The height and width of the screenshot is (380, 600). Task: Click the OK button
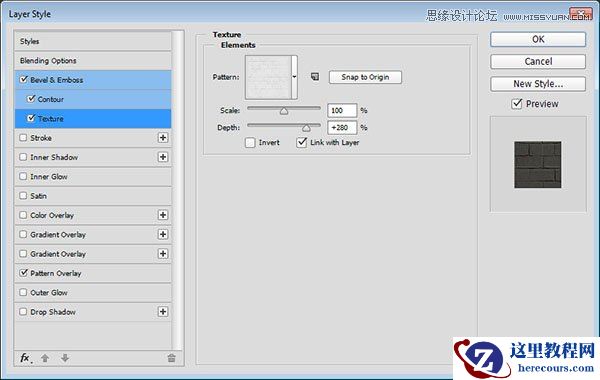[x=538, y=39]
